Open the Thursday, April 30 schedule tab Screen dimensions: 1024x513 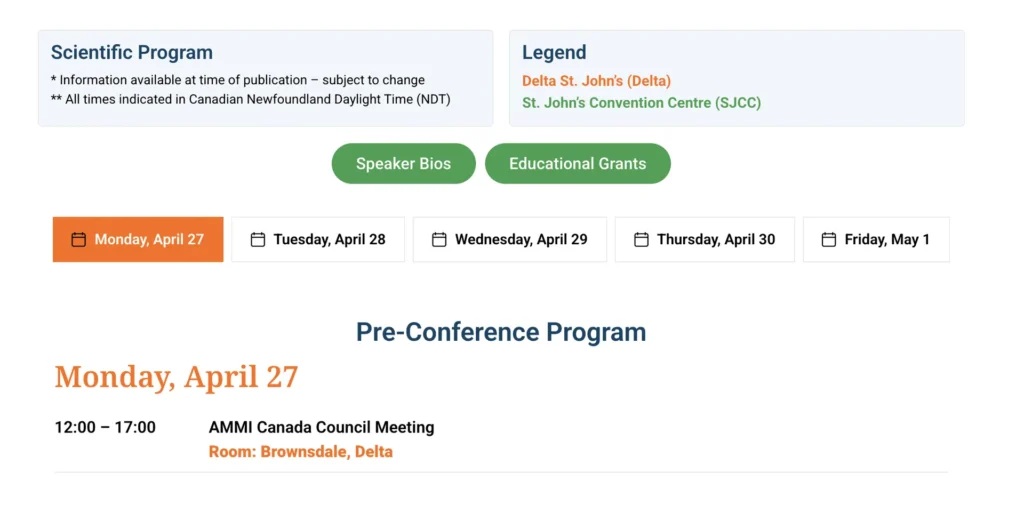click(x=716, y=240)
